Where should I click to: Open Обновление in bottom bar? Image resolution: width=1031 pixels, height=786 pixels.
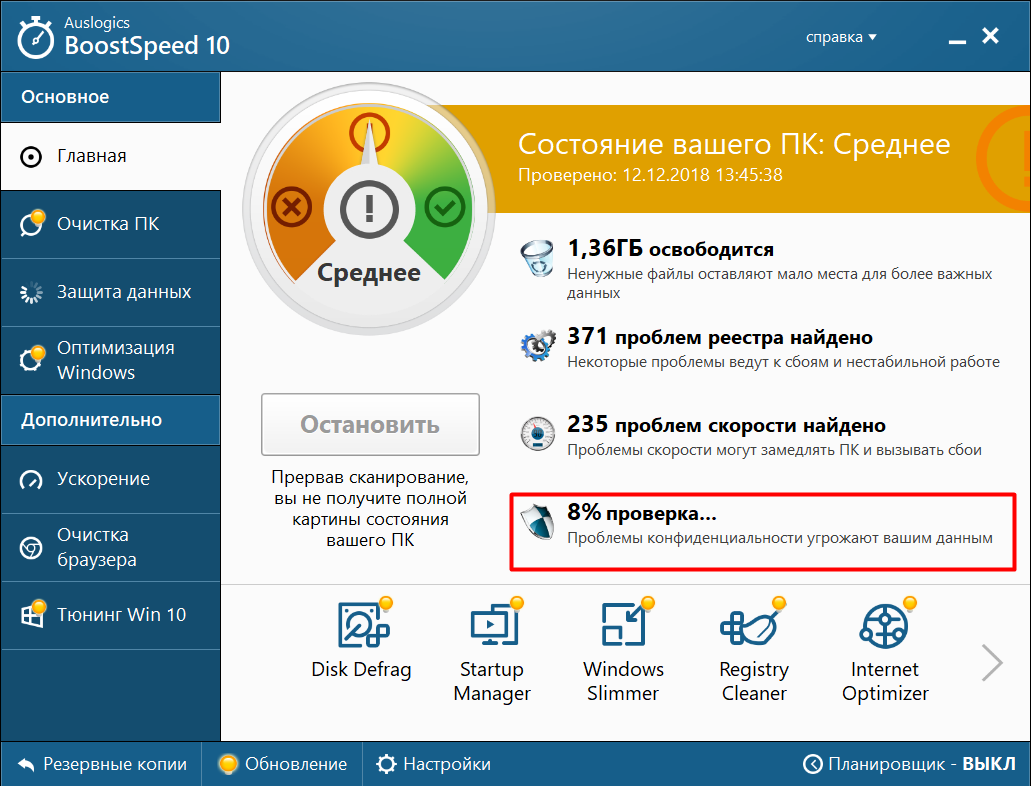282,764
